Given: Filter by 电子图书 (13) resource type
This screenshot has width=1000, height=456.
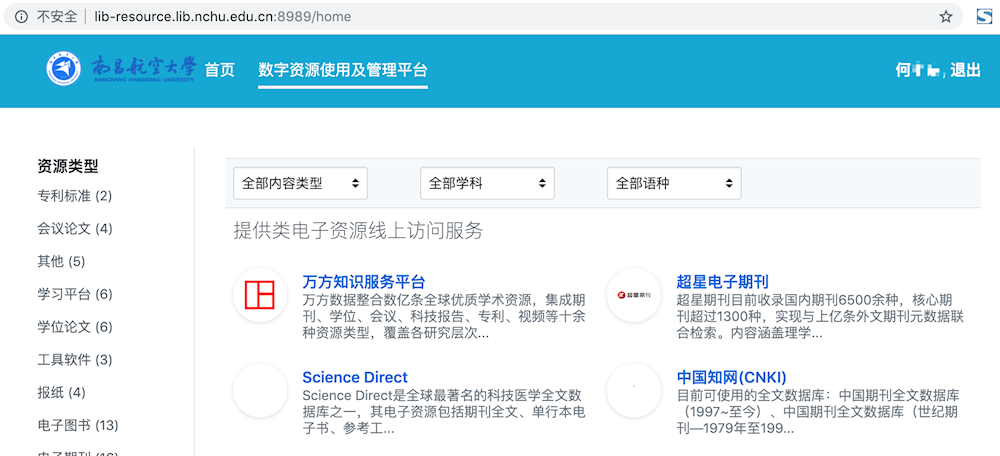Looking at the screenshot, I should pos(78,425).
